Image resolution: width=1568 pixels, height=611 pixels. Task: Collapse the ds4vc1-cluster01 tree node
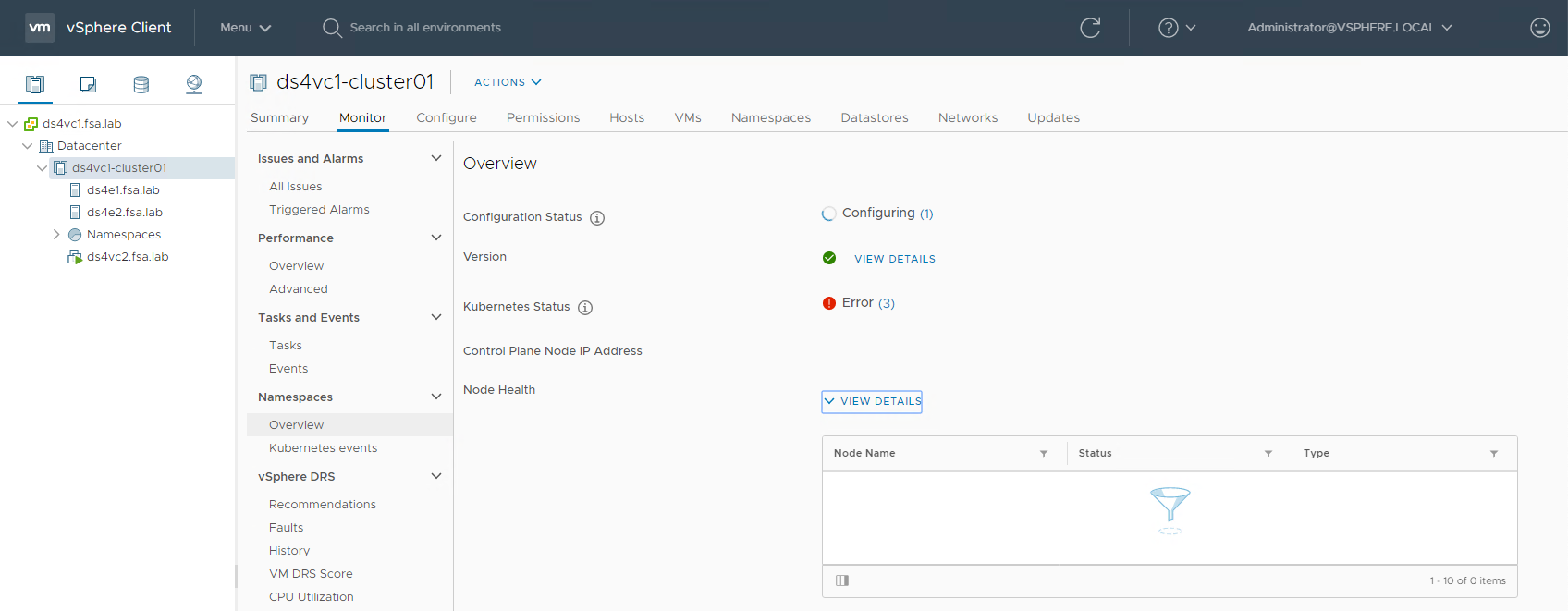[x=42, y=168]
